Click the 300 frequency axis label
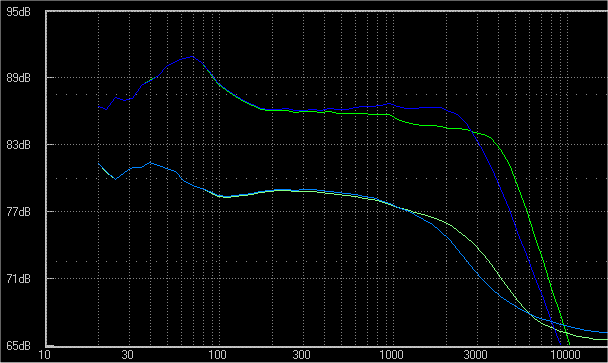 [x=301, y=355]
